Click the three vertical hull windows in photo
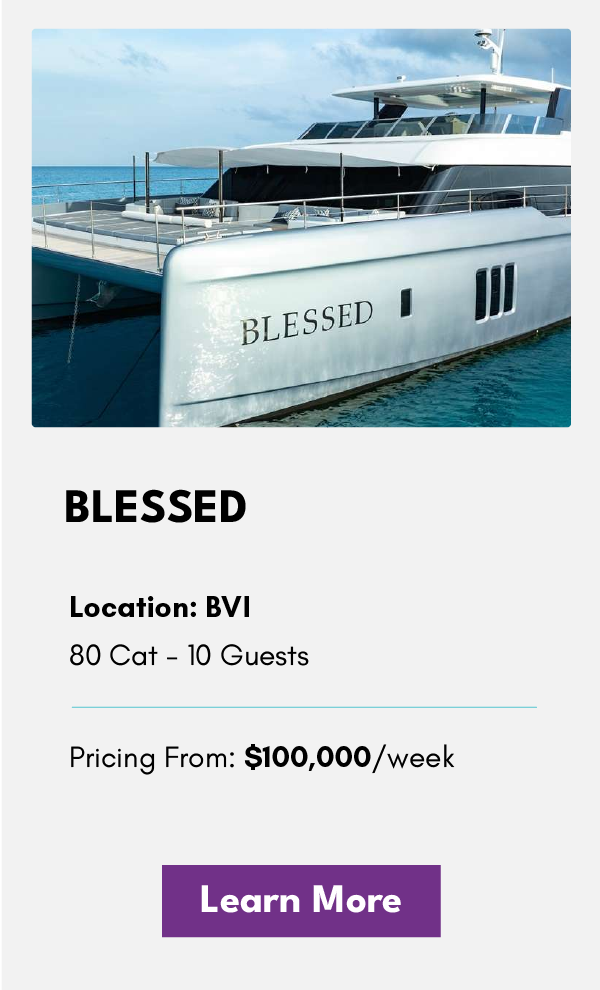 (495, 291)
